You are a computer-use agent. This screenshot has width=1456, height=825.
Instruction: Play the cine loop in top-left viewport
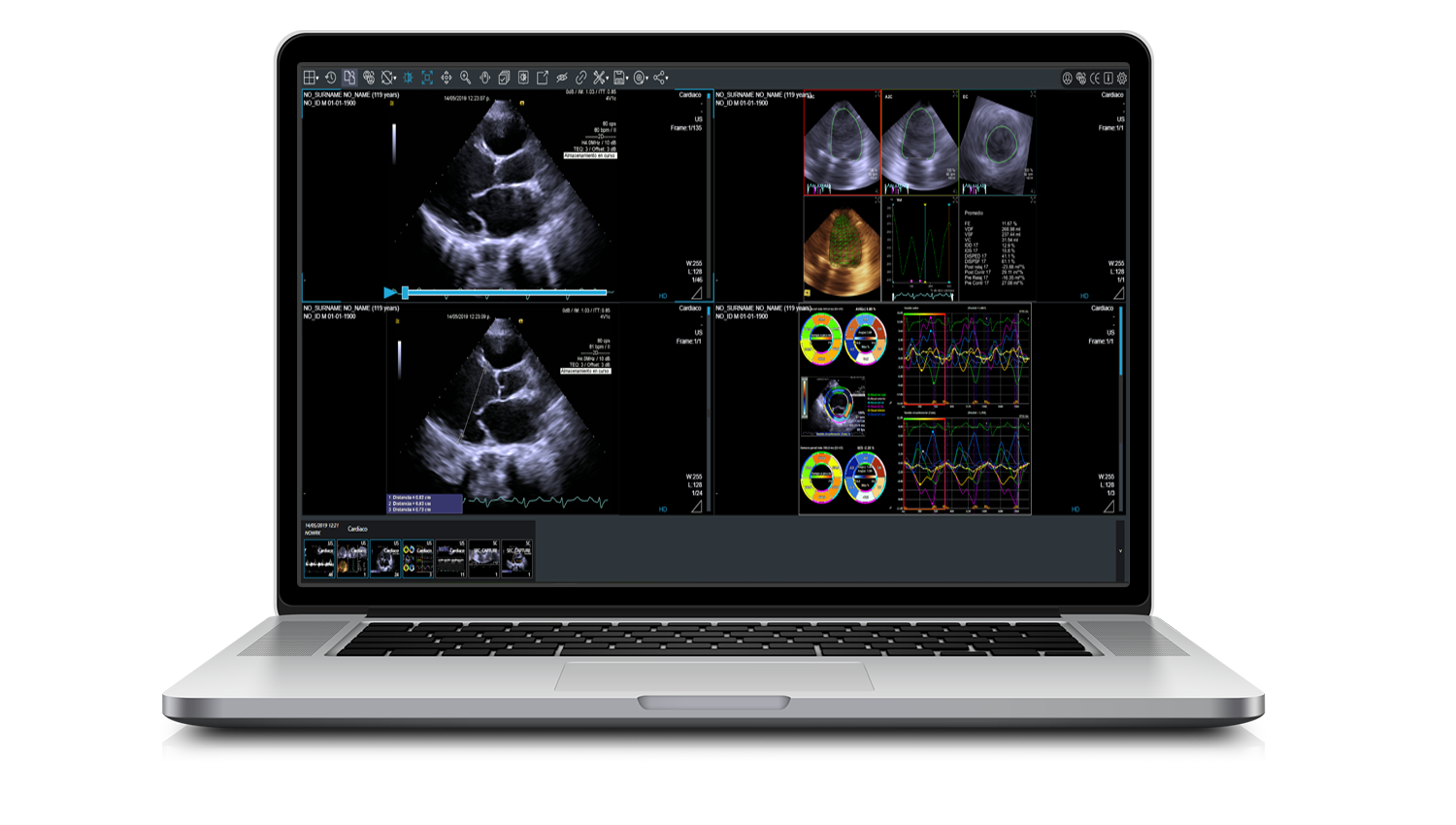point(390,292)
